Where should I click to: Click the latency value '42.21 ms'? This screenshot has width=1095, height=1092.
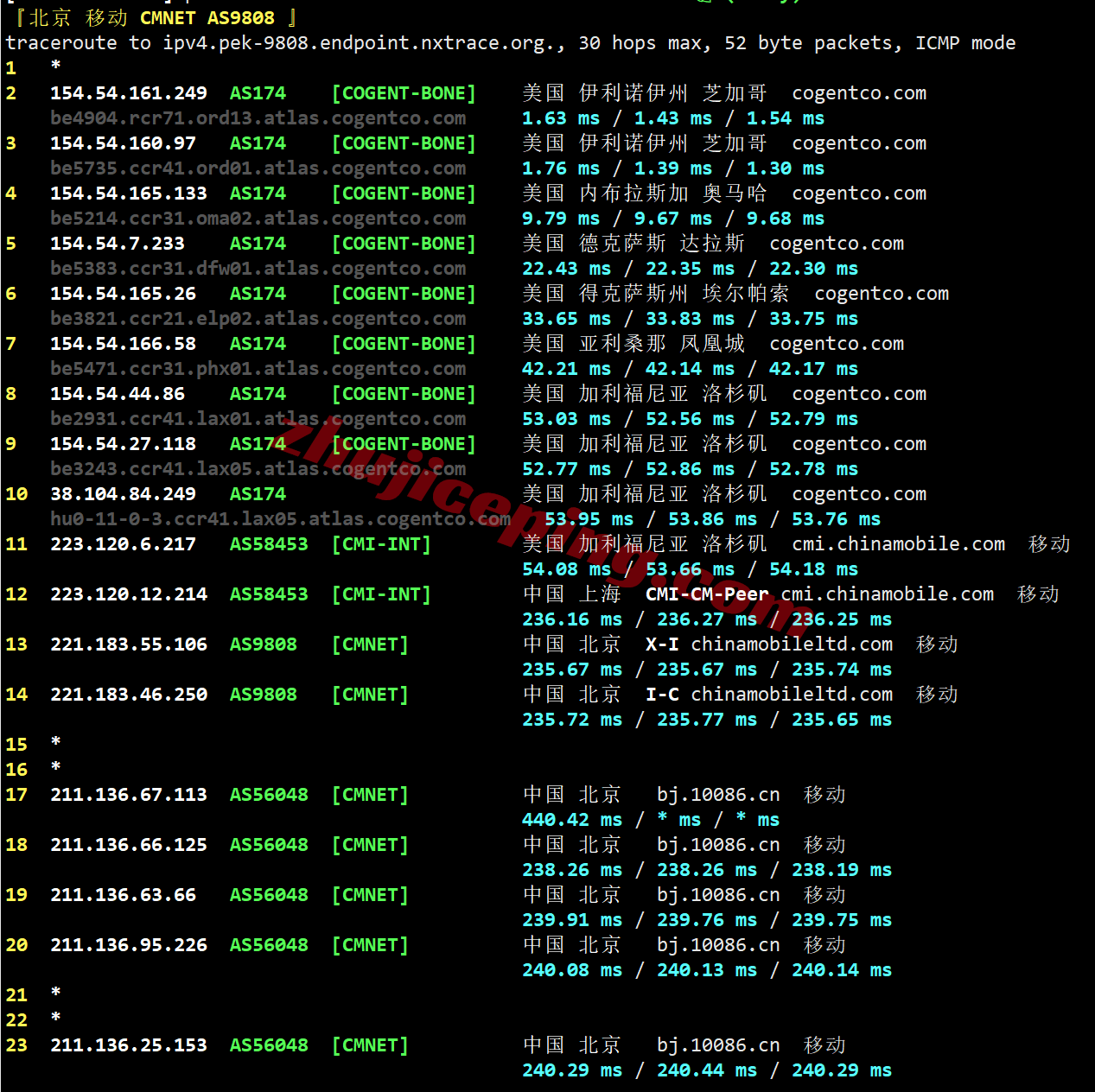[567, 369]
